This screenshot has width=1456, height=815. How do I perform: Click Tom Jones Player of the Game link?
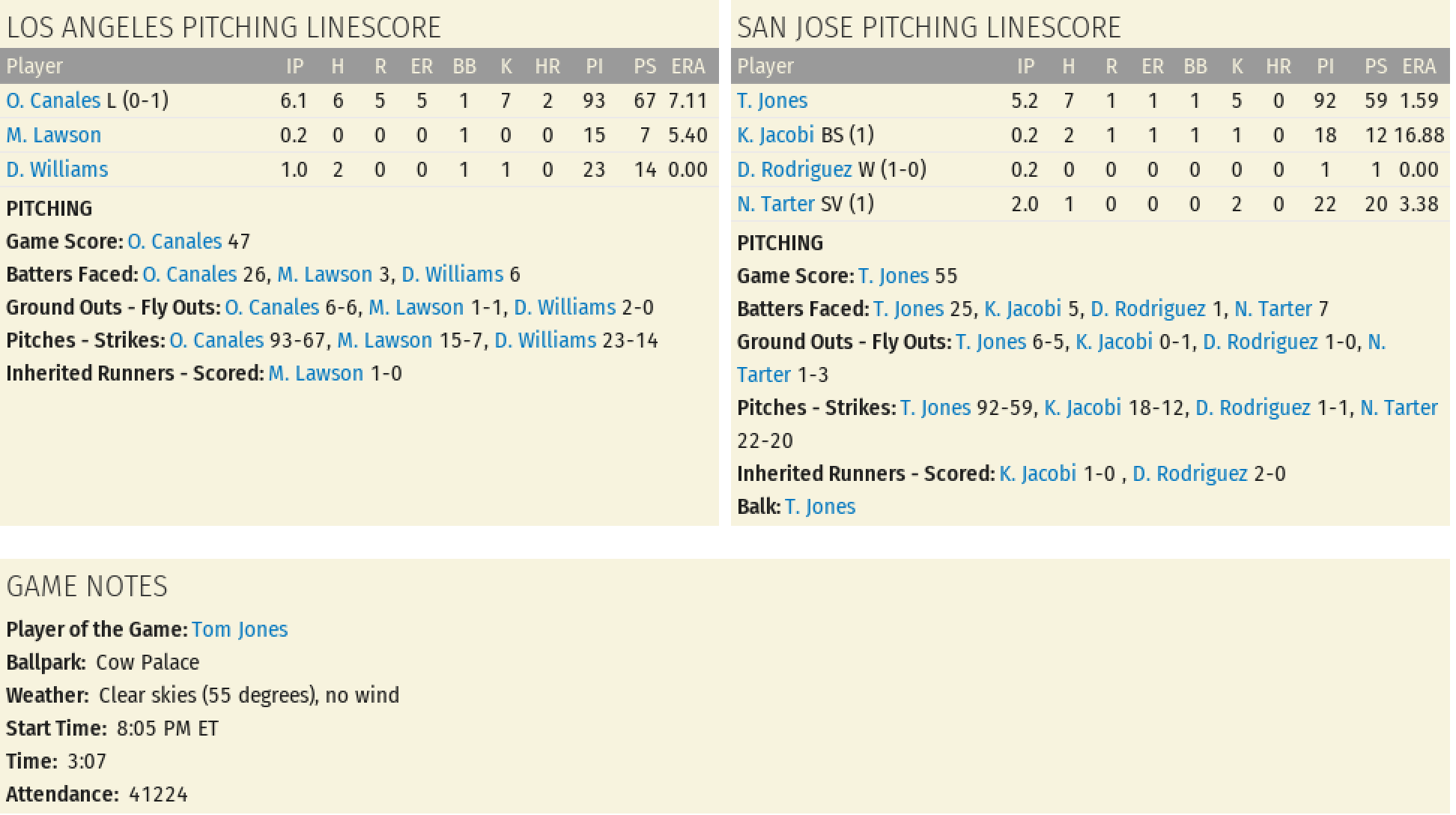(240, 629)
